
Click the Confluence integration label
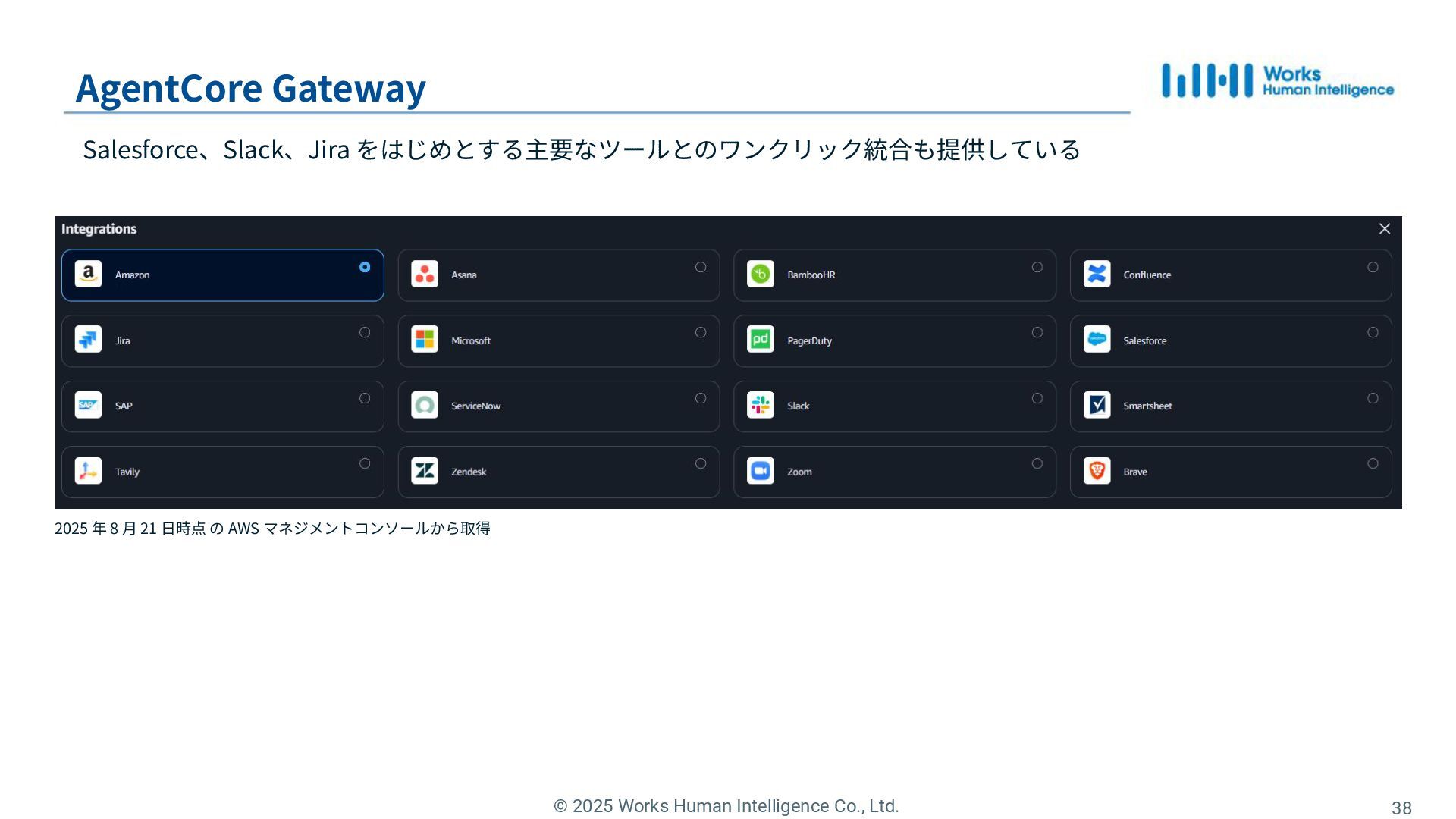click(1147, 275)
